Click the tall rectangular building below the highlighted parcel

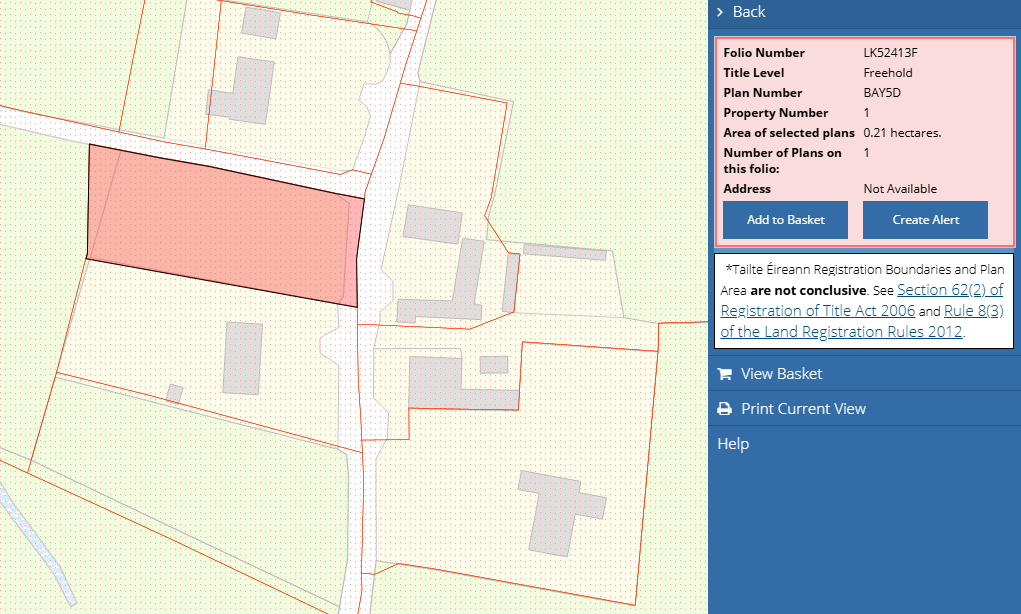tap(242, 357)
